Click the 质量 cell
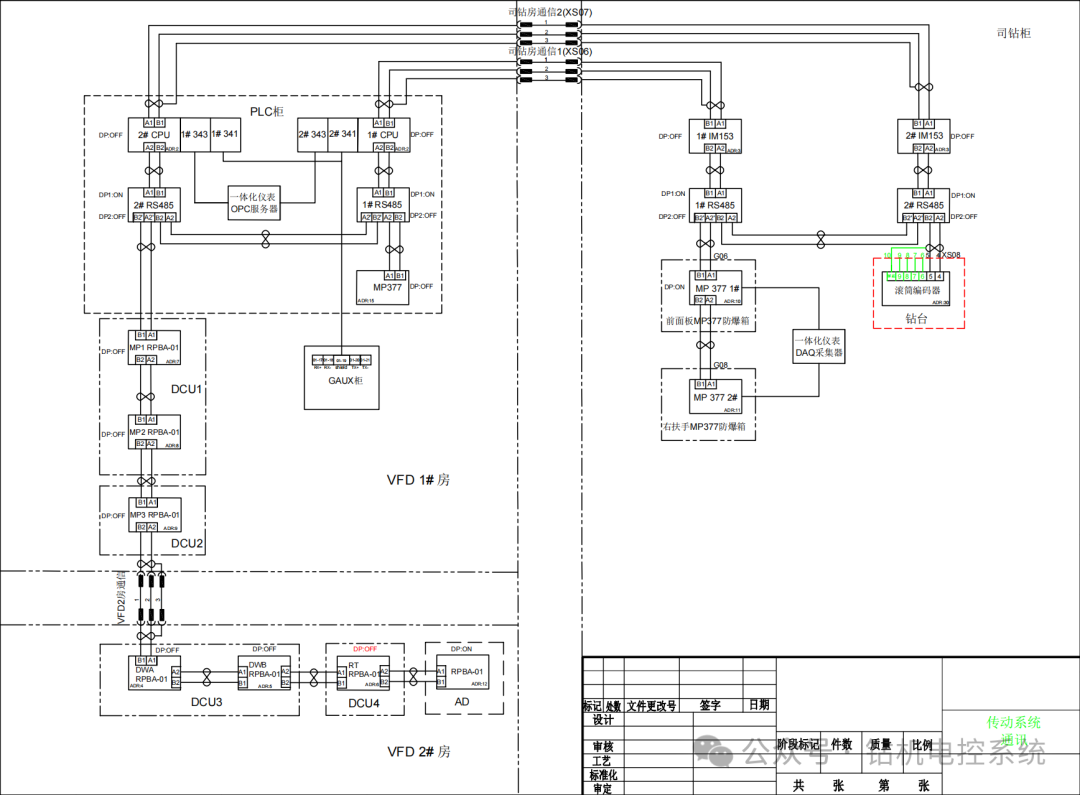1080x795 pixels. click(880, 744)
